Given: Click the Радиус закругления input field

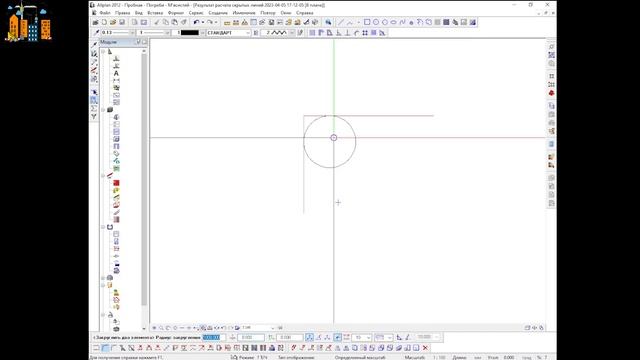Looking at the screenshot, I should click(x=214, y=338).
